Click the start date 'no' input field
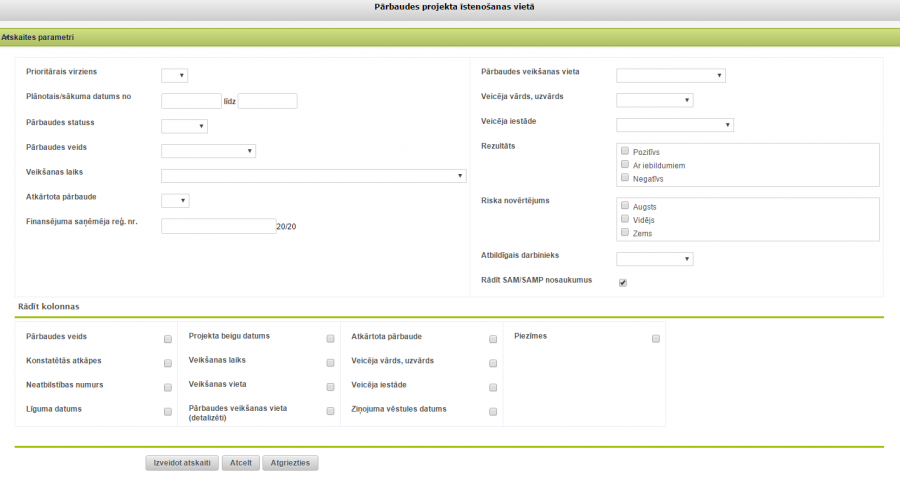 (191, 101)
